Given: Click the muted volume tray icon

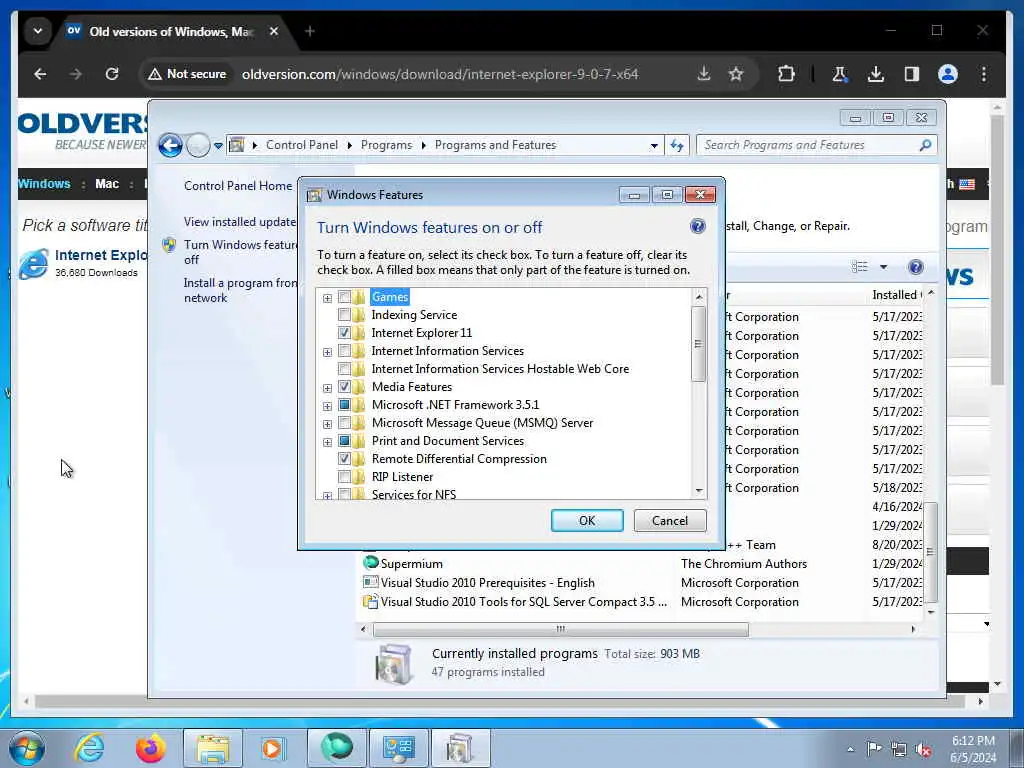Looking at the screenshot, I should pos(923,750).
